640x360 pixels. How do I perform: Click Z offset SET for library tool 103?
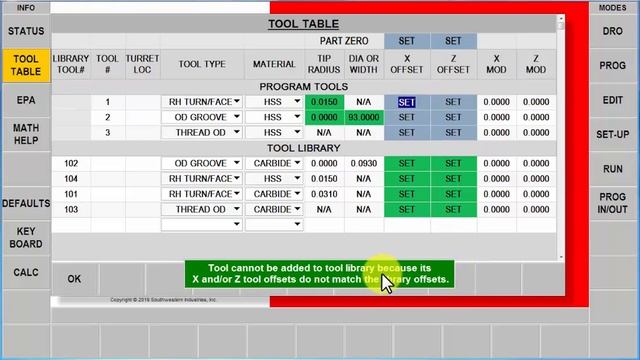(x=453, y=209)
